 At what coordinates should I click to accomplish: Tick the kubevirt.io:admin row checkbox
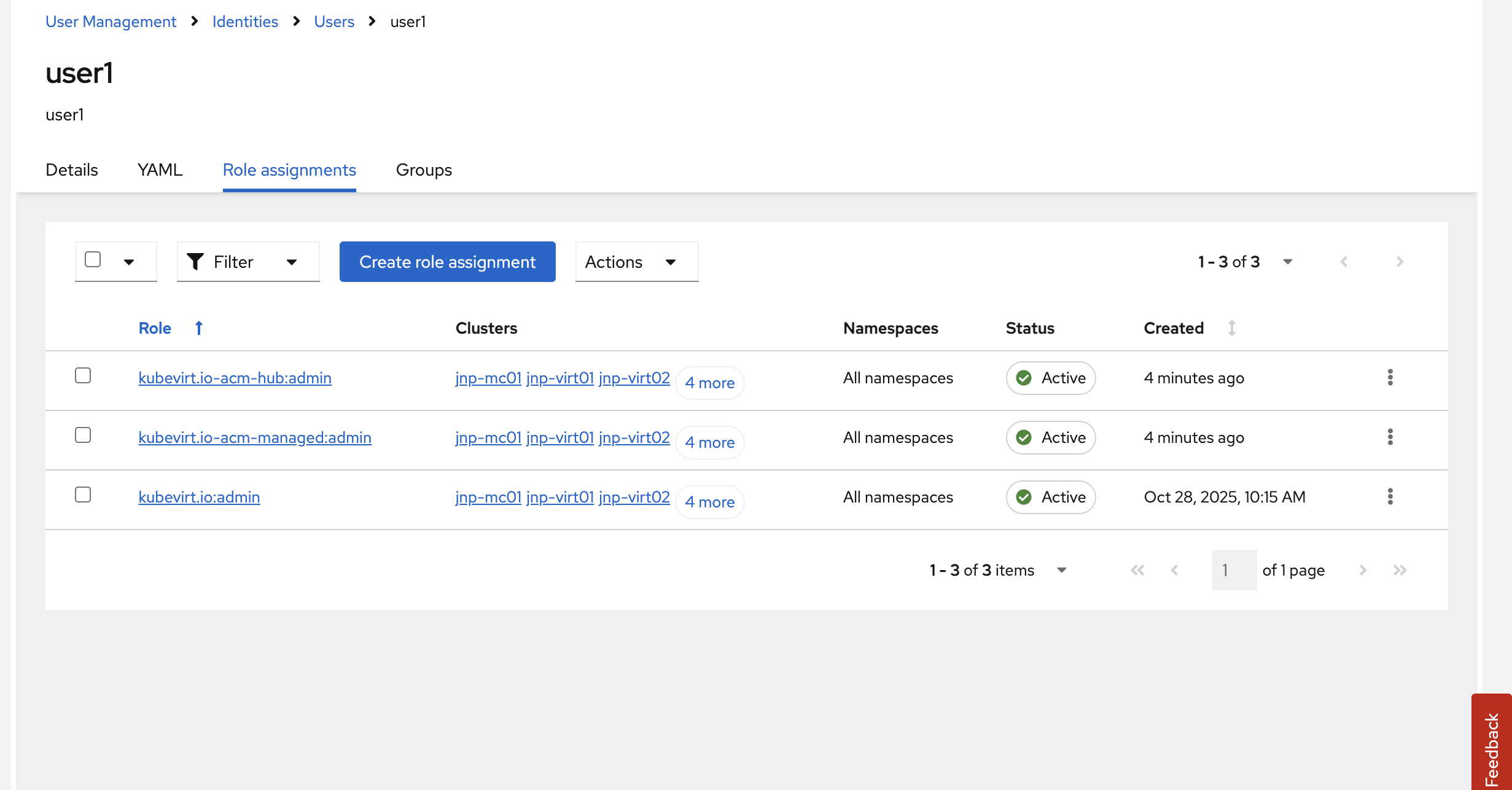coord(83,495)
